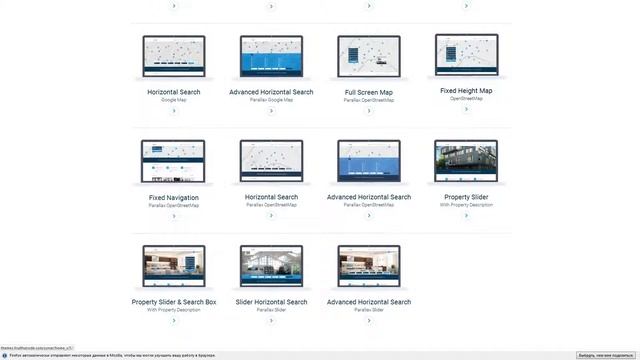Click Horizontal Search title above Google Map

tap(174, 92)
